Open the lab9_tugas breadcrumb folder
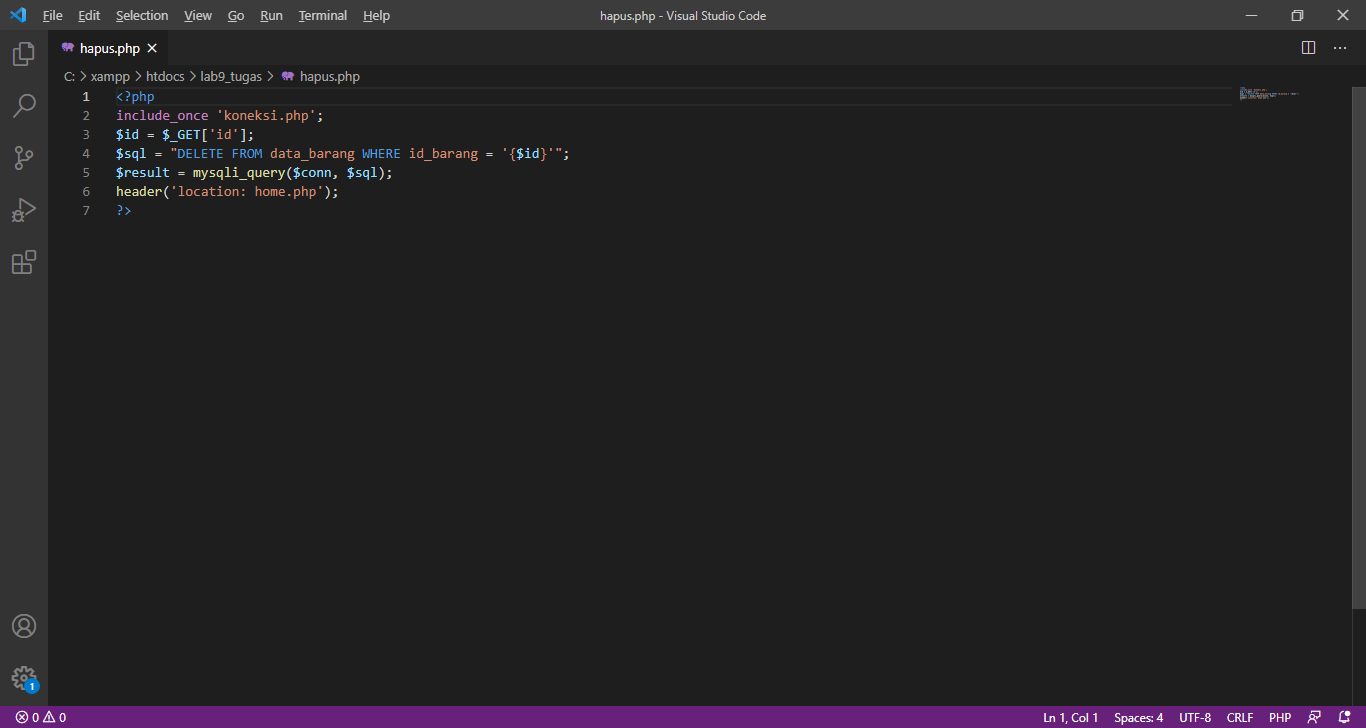 pos(231,75)
